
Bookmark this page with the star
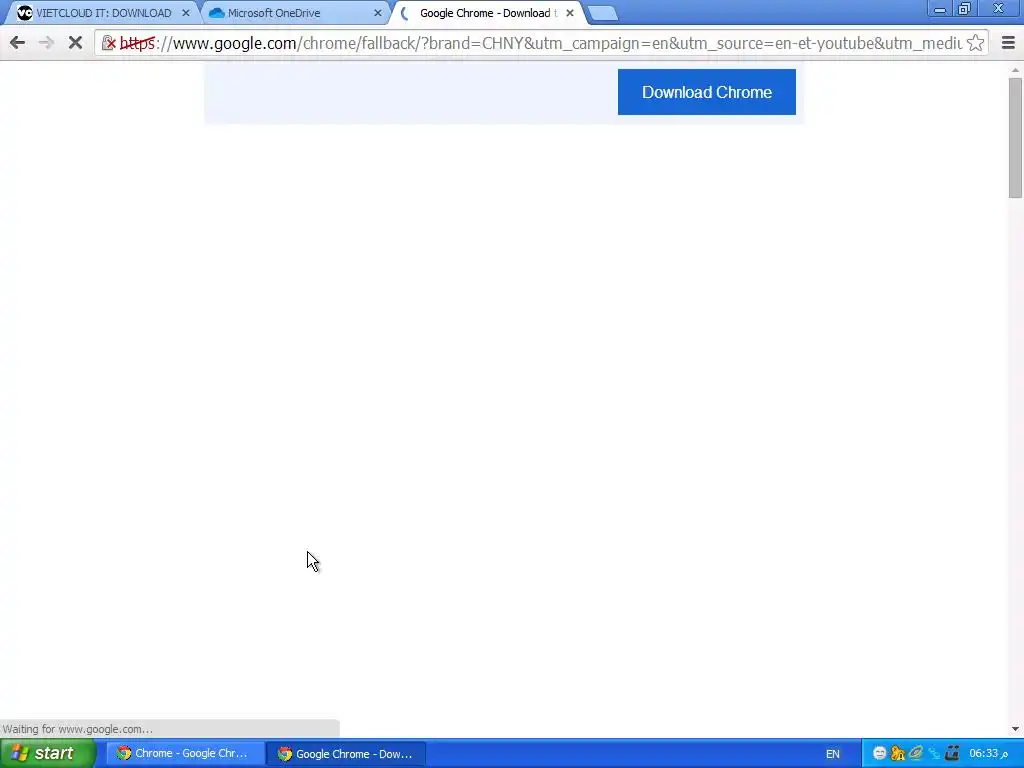(975, 43)
